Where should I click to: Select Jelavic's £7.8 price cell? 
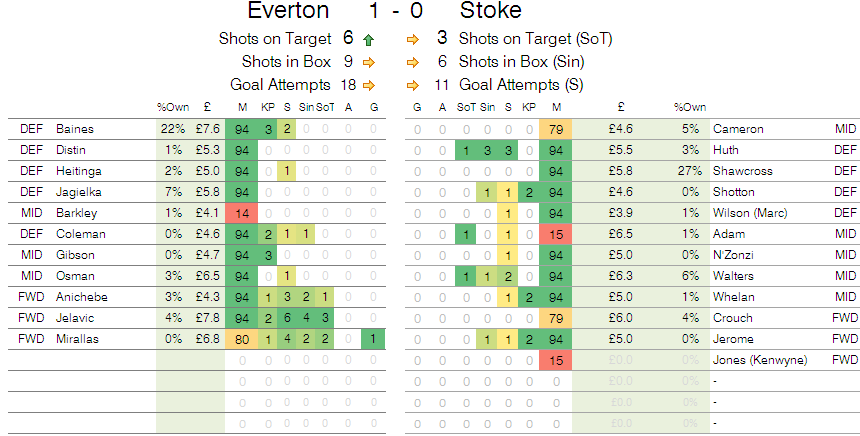(x=208, y=319)
